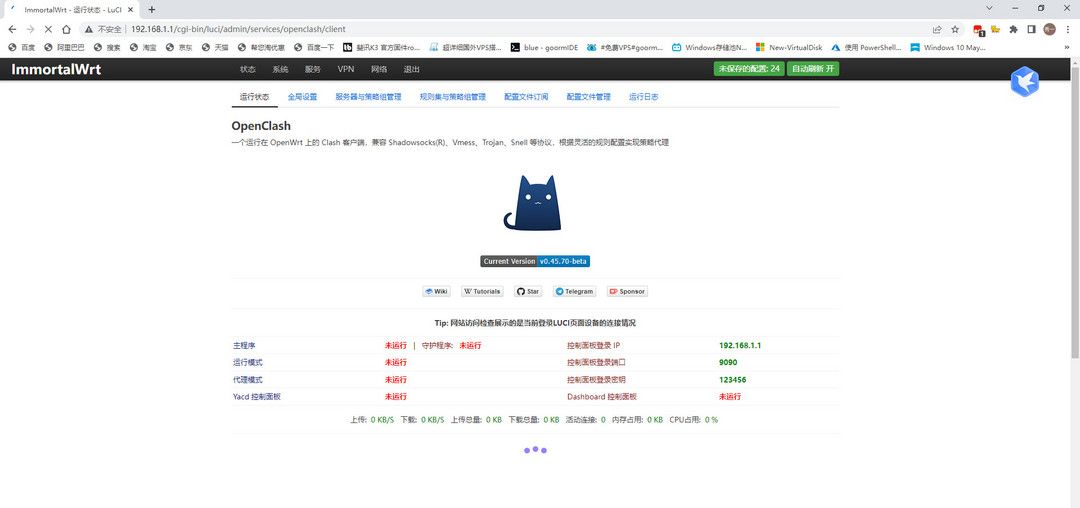Open the Chrome three-dot menu
Image resolution: width=1080 pixels, height=508 pixels.
coord(1068,29)
